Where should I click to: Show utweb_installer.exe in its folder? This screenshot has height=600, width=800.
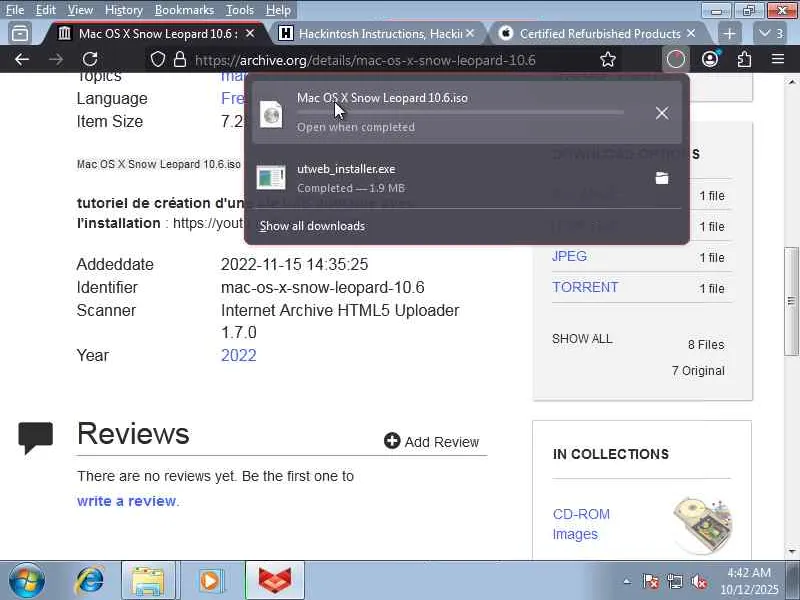pyautogui.click(x=662, y=178)
